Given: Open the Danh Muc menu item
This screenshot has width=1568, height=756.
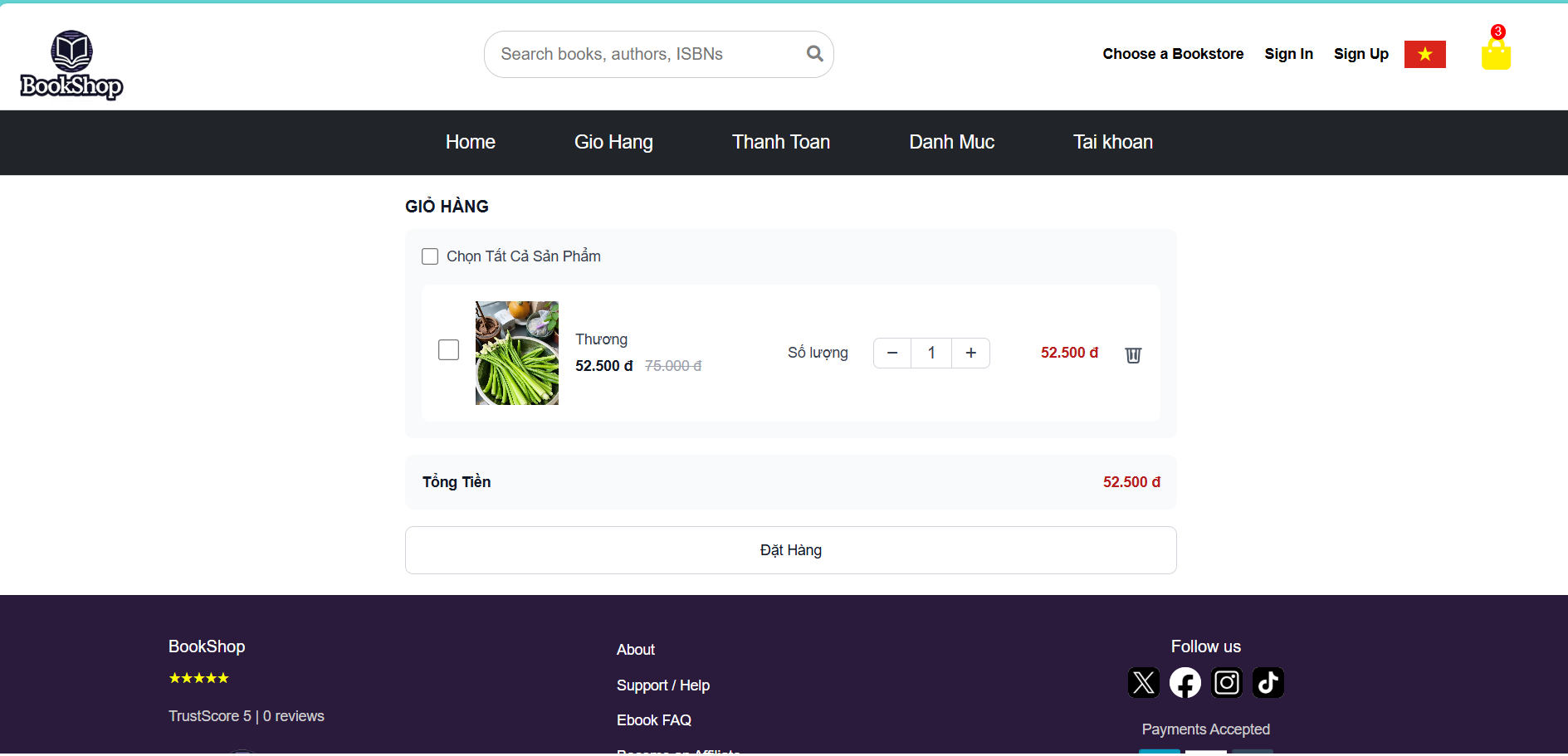Looking at the screenshot, I should [x=951, y=142].
